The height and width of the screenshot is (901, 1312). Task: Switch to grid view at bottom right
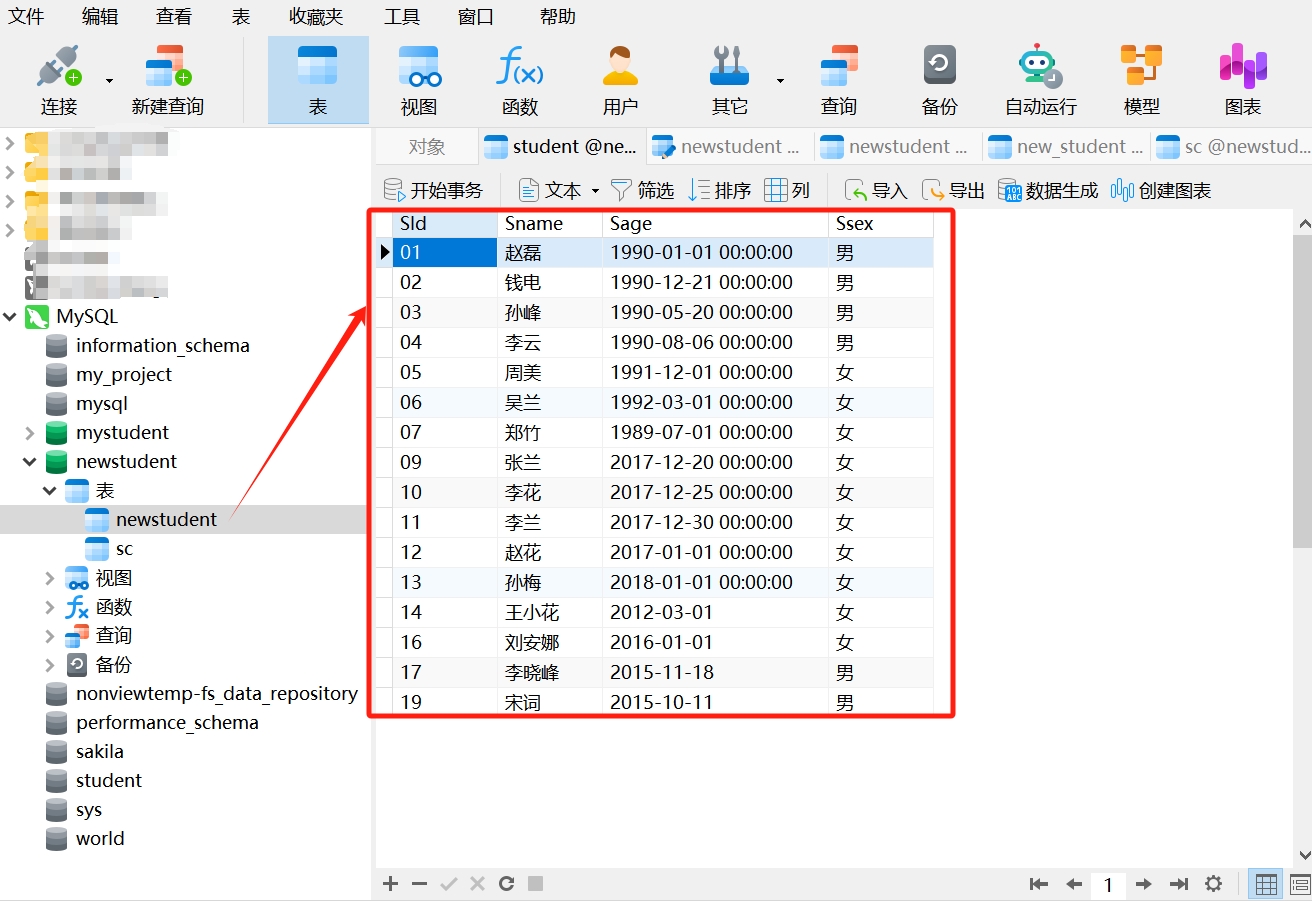click(1266, 884)
